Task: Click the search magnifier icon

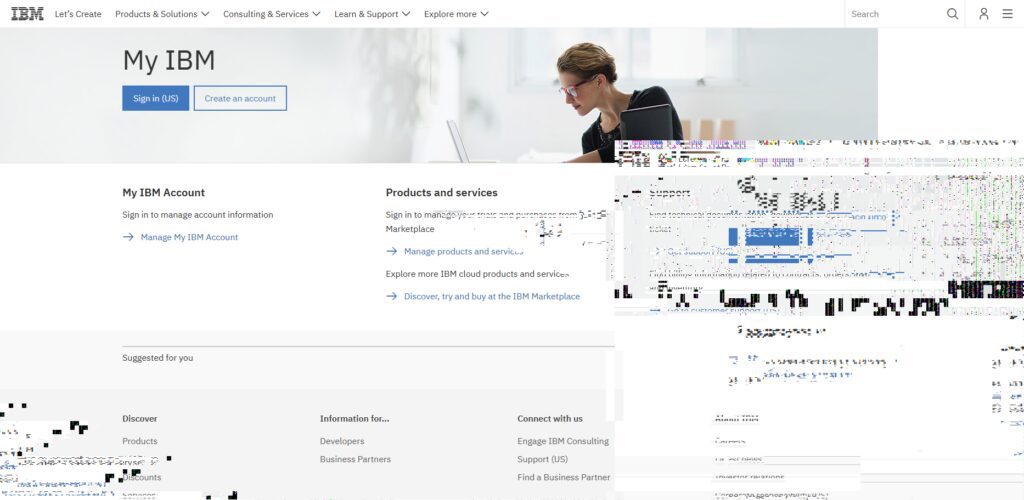Action: coord(953,14)
